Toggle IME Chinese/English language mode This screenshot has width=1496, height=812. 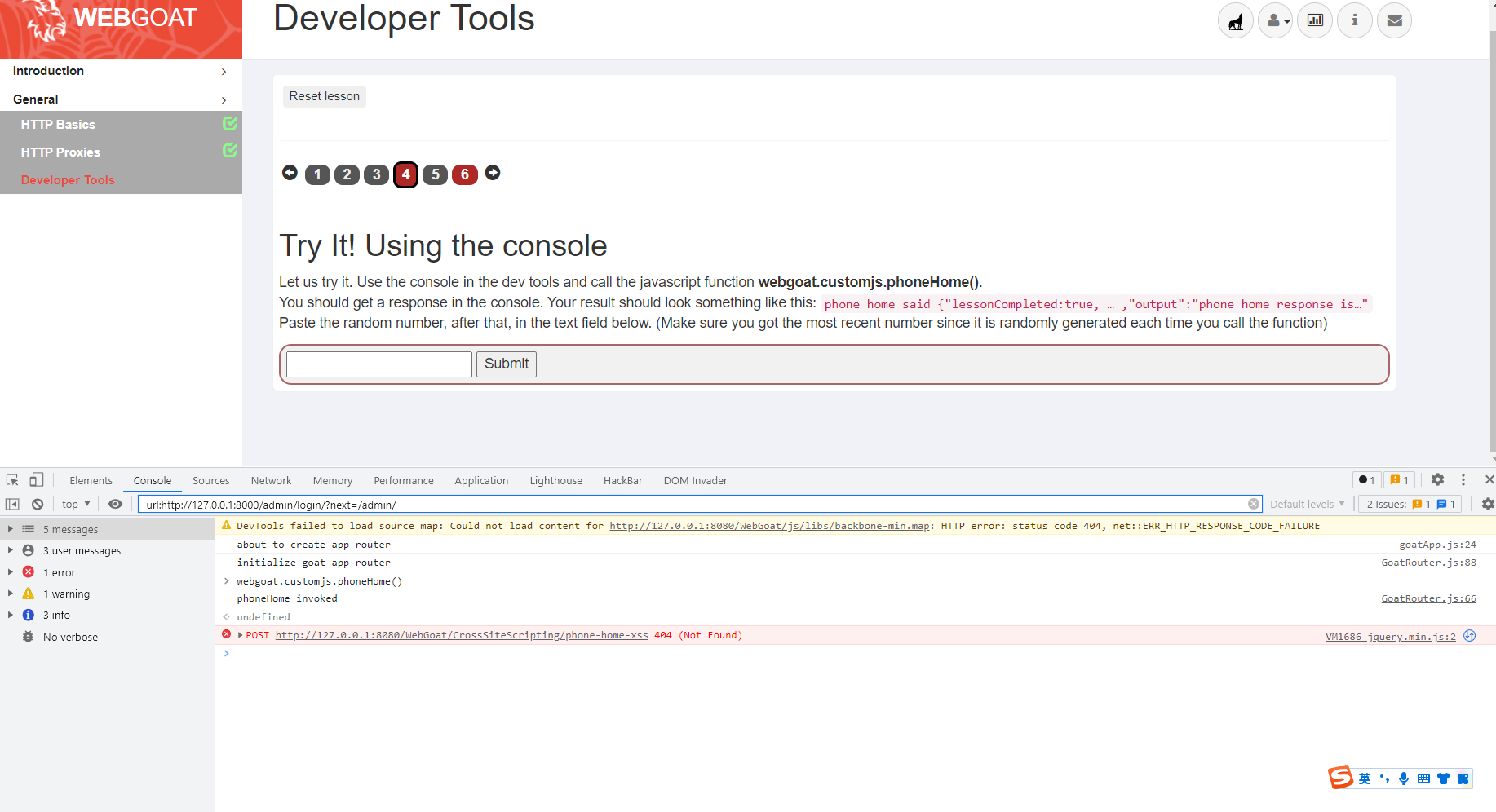(x=1365, y=779)
